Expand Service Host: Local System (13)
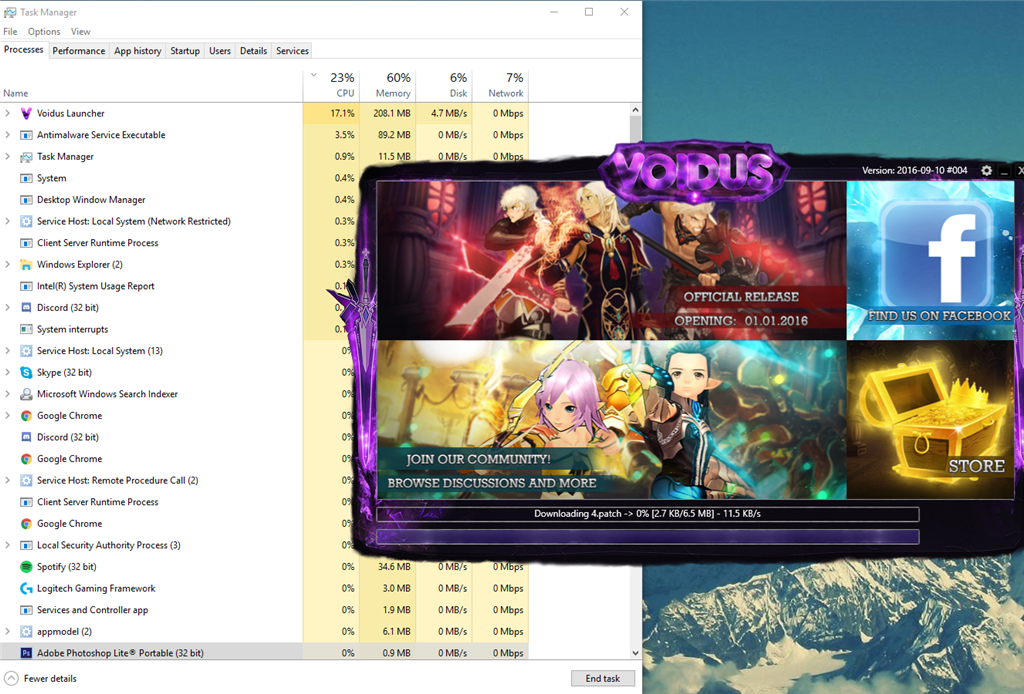This screenshot has width=1024, height=694. [7, 351]
